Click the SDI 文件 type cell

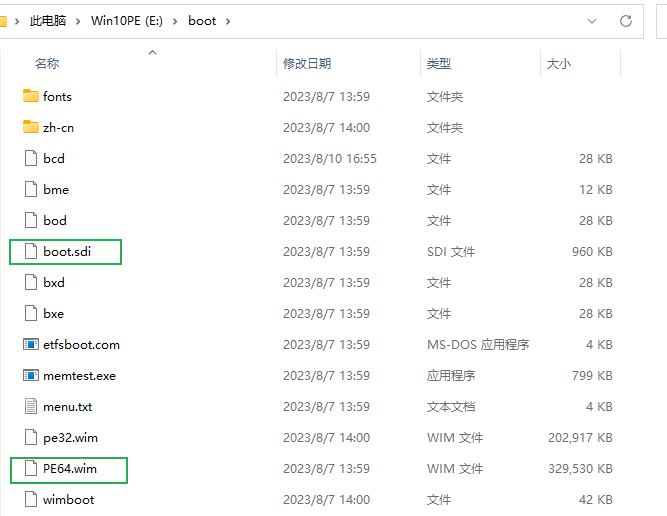(451, 252)
